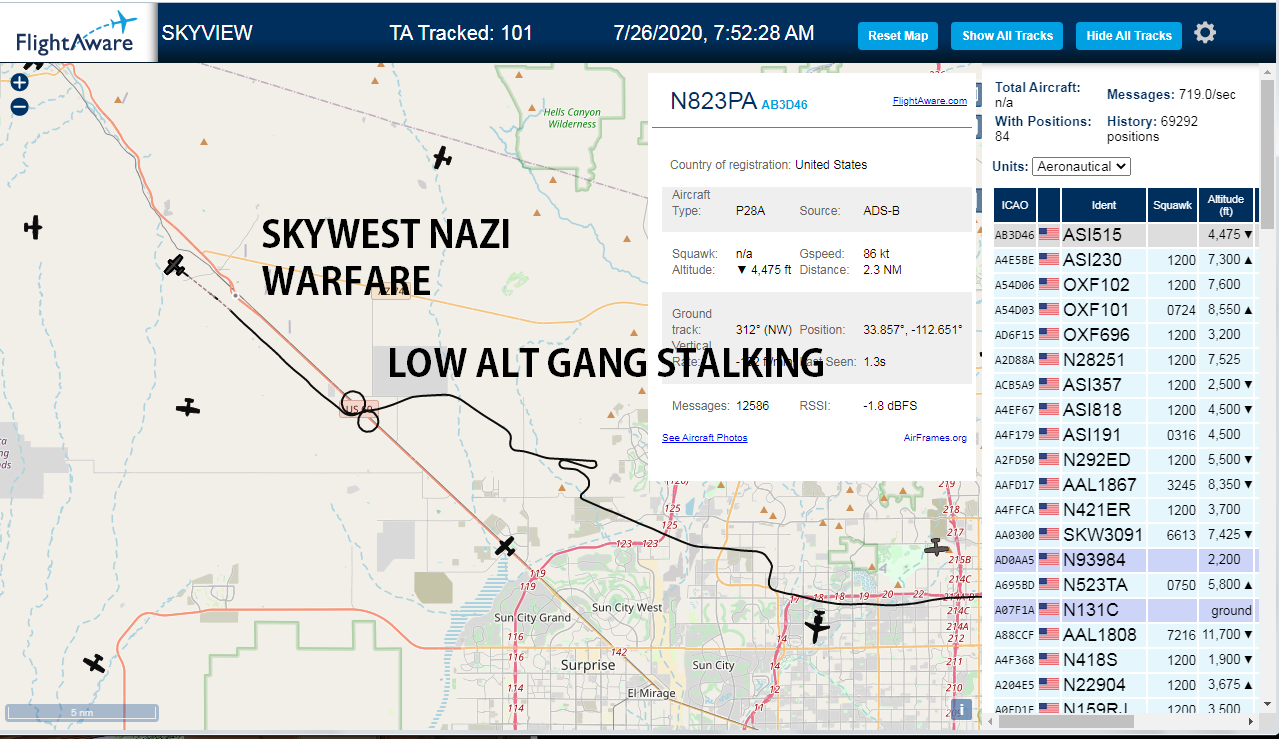Click the map attribution info icon
Screen dimensions: 1279x739
[962, 709]
